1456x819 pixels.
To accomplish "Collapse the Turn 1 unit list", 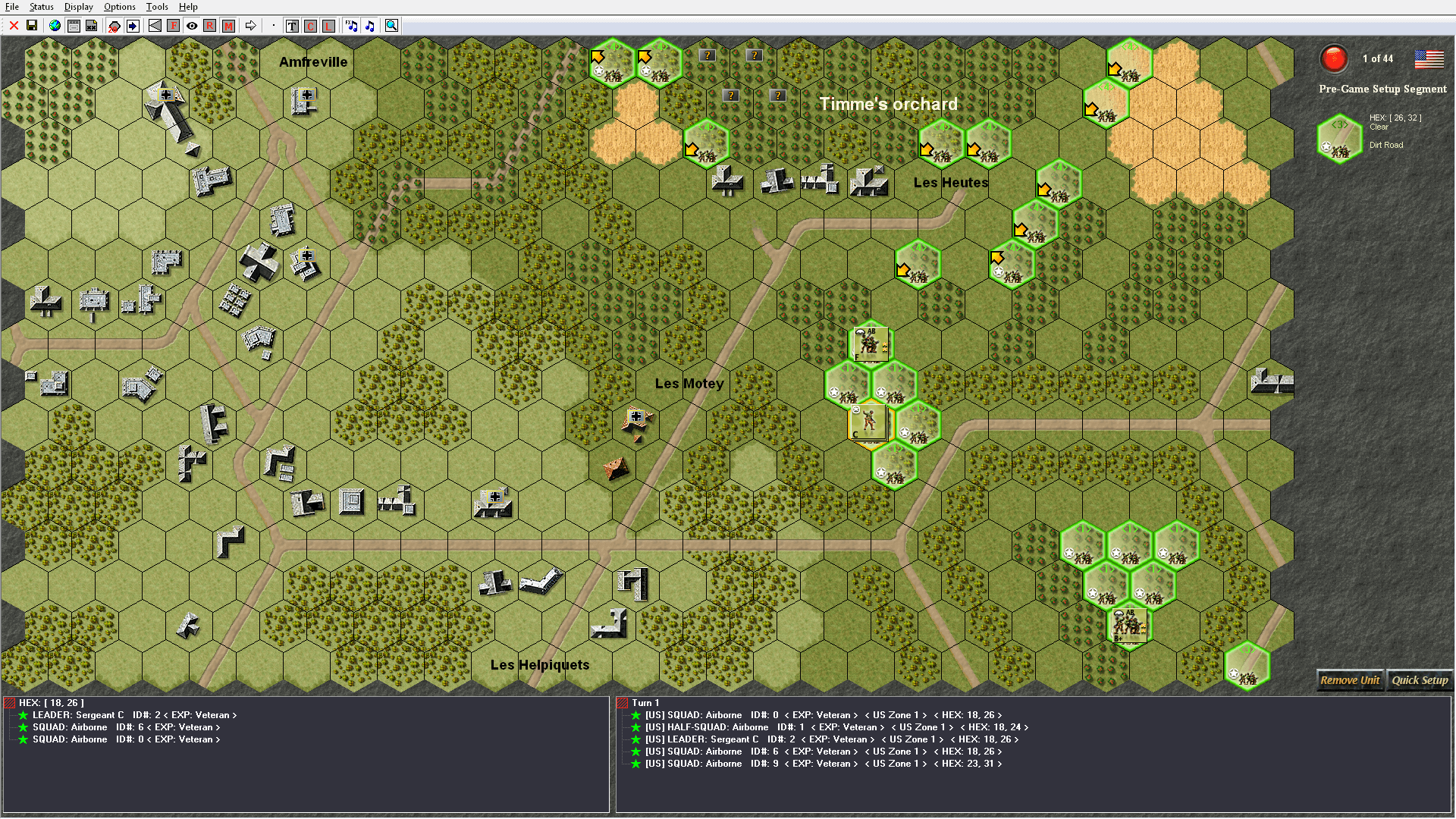I will point(623,703).
